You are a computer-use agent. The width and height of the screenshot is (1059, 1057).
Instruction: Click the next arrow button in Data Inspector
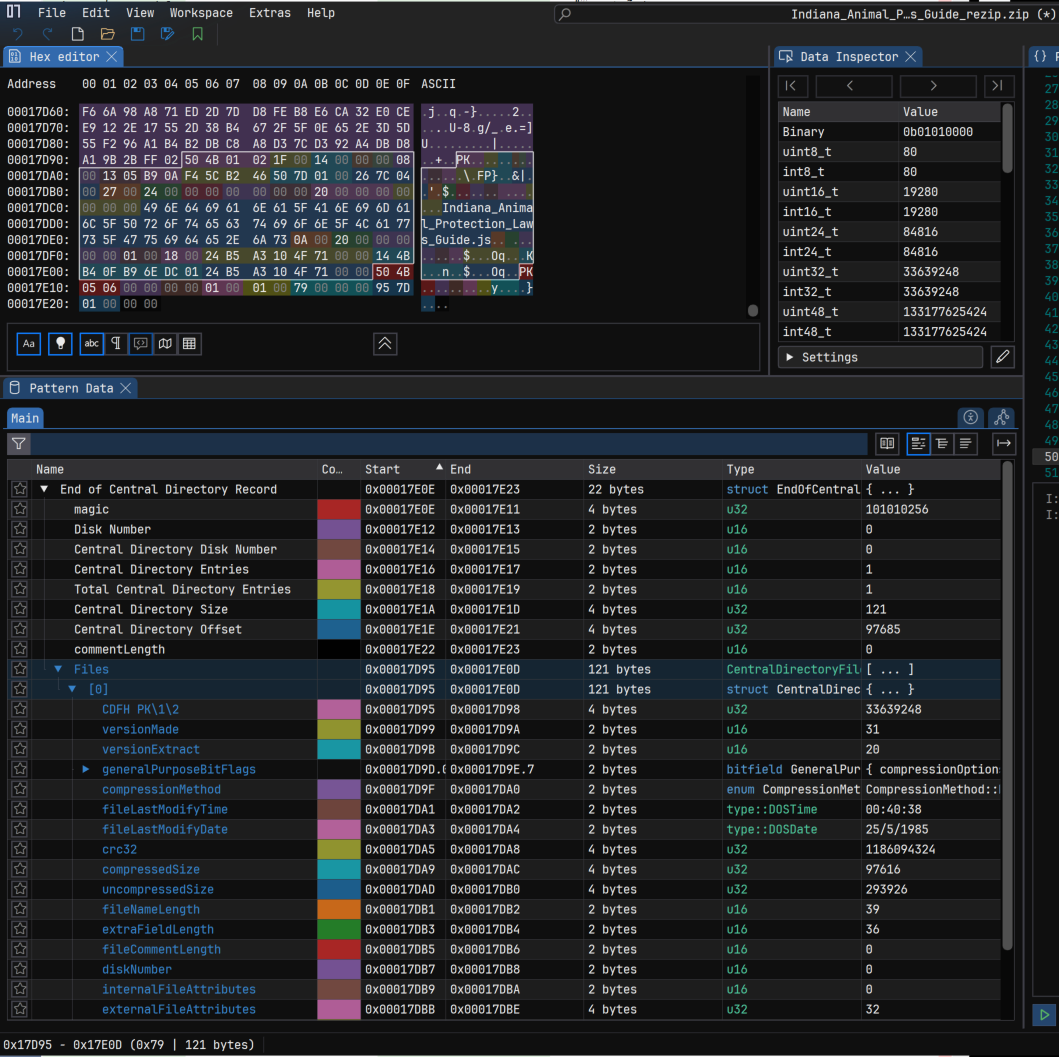933,86
